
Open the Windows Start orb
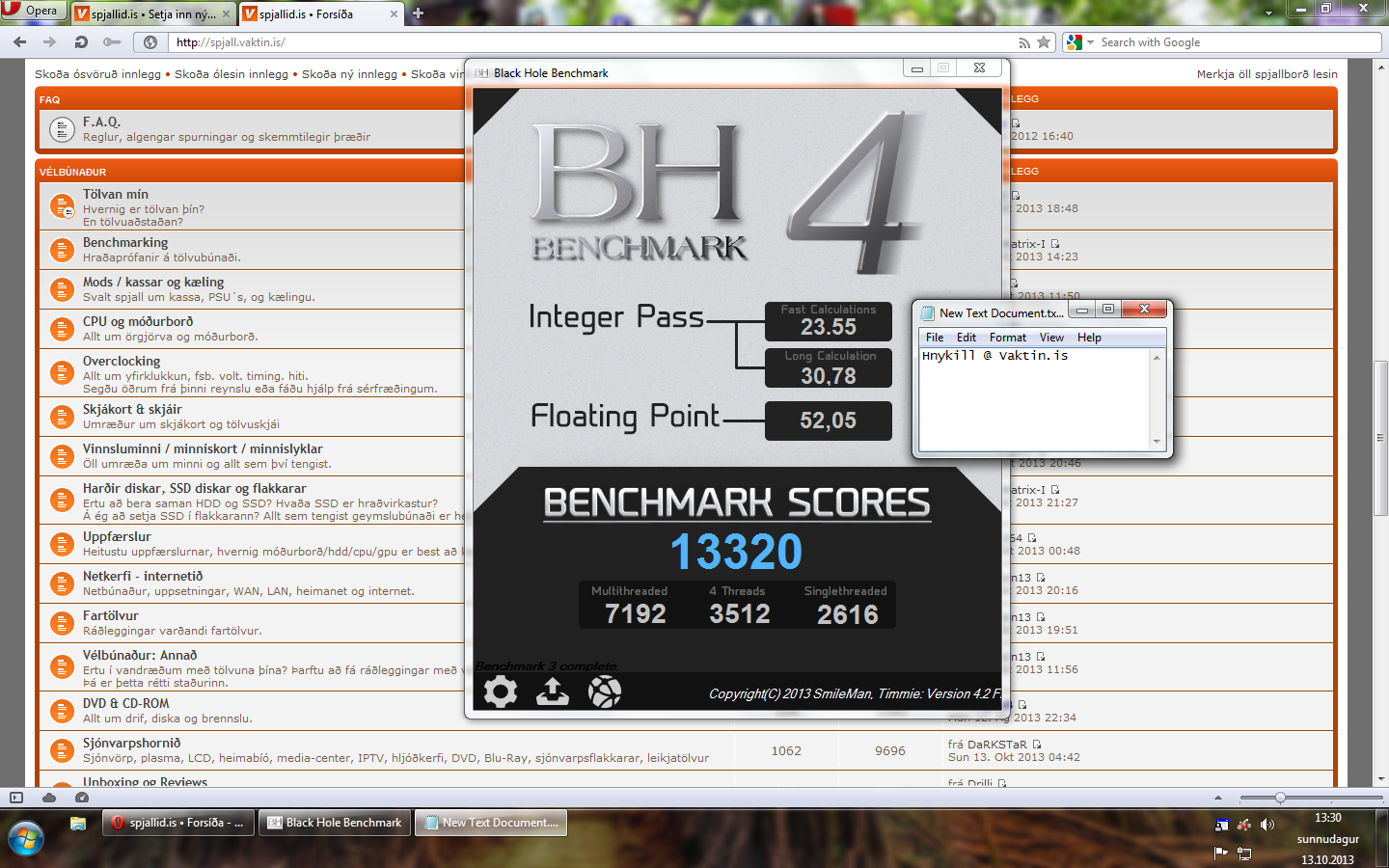(25, 838)
